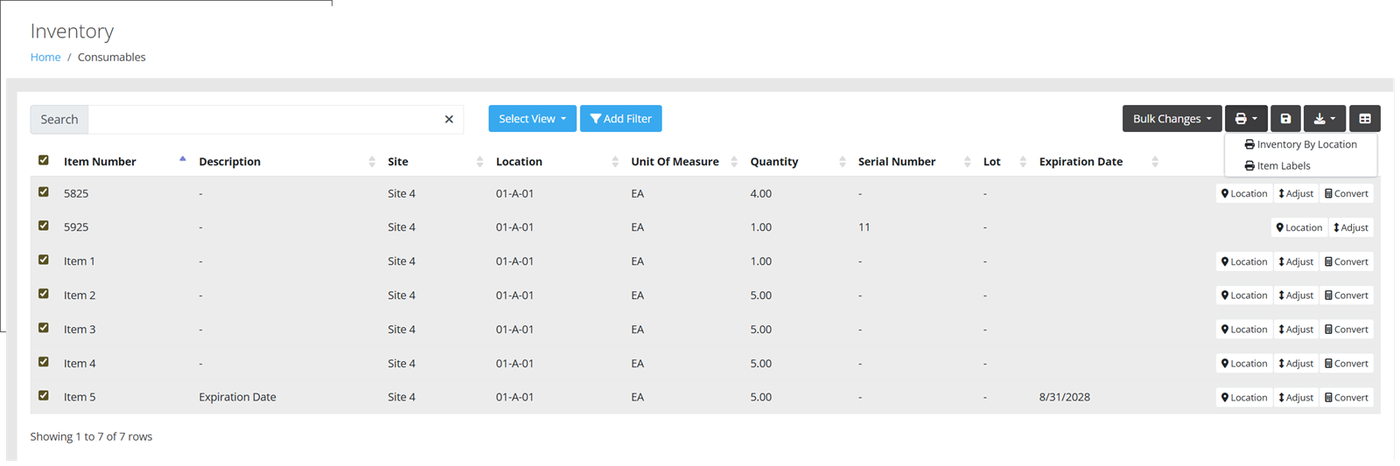This screenshot has height=466, width=1400.
Task: Uncheck the checkbox for Item 4
Action: [43, 362]
